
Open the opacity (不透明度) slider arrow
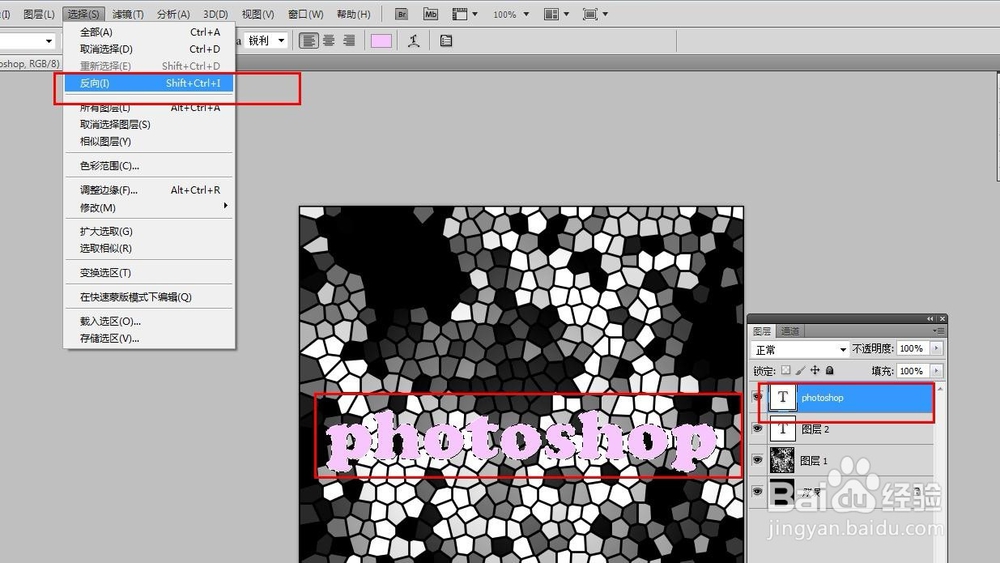[936, 349]
